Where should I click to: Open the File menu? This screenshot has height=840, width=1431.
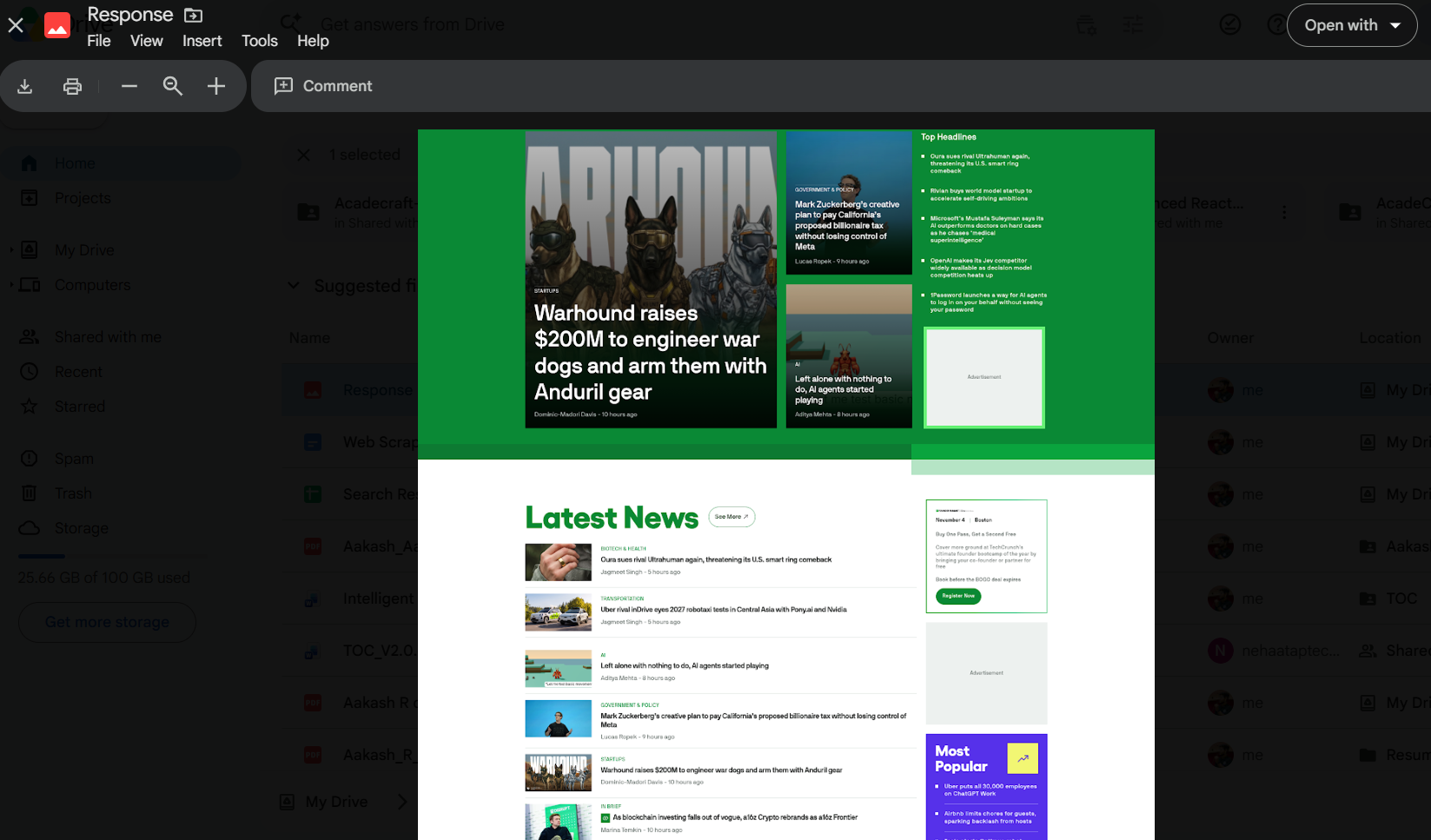[99, 41]
